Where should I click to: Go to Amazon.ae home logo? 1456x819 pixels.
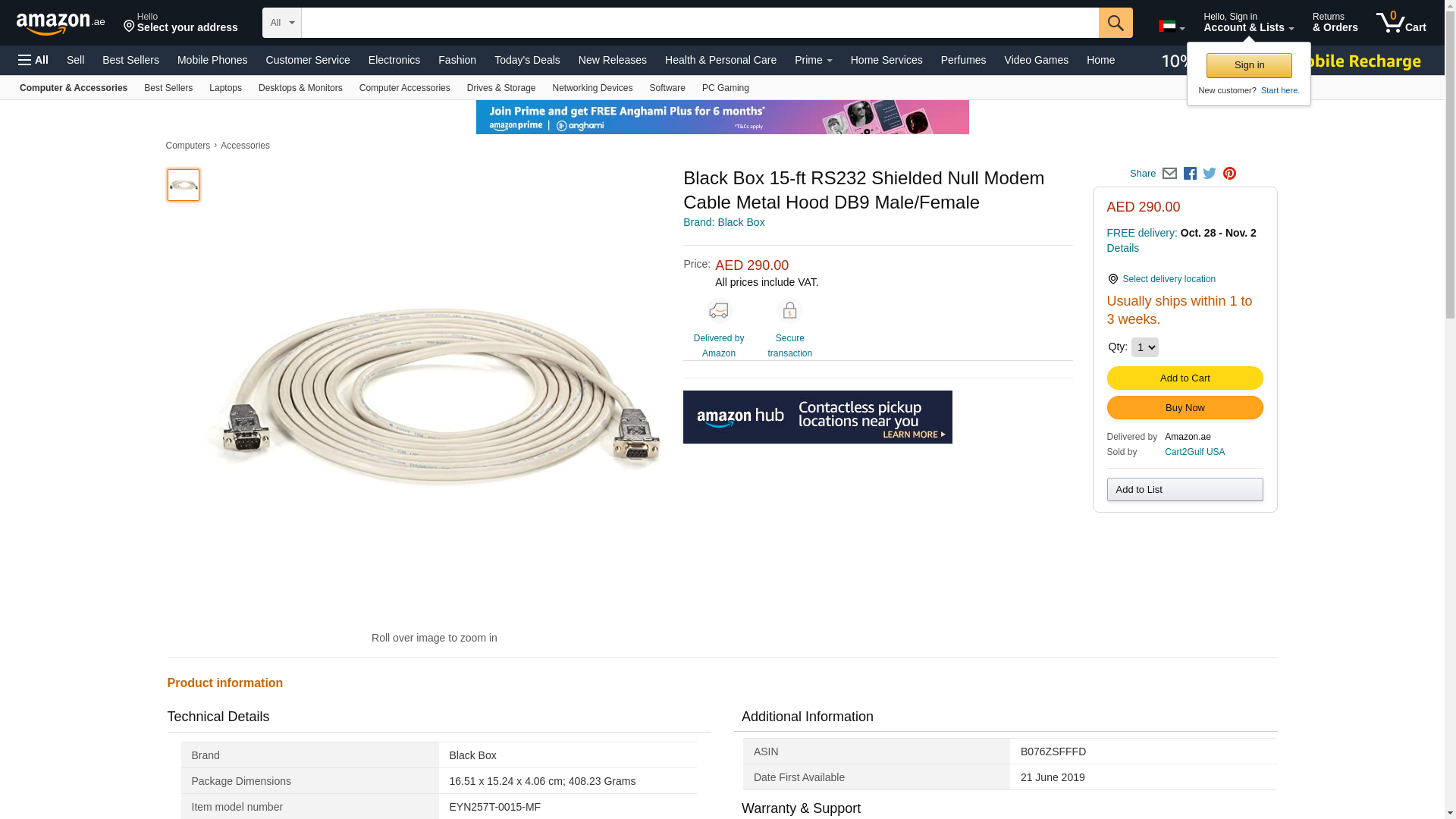click(x=61, y=24)
